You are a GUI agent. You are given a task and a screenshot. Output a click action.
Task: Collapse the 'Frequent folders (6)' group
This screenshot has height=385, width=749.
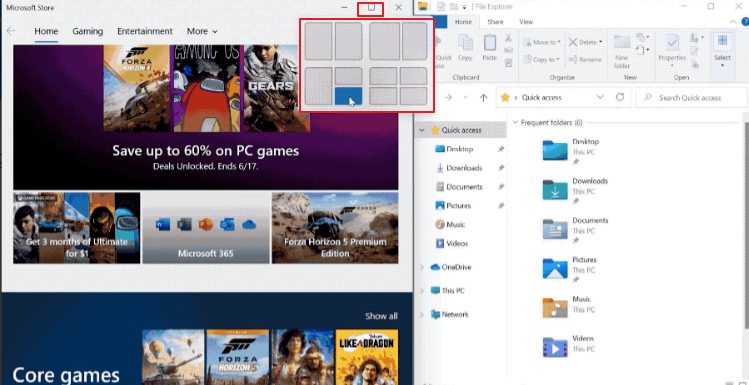pyautogui.click(x=515, y=123)
